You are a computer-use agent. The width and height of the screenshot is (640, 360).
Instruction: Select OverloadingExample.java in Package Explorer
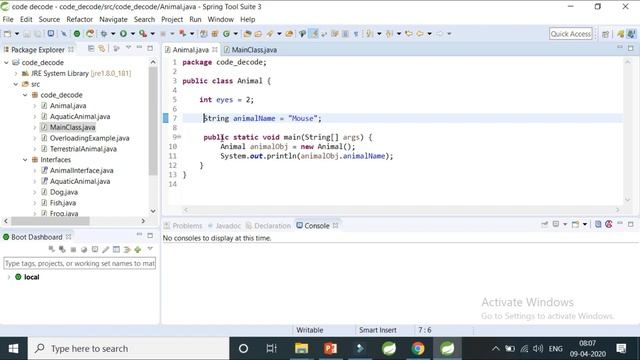pos(89,138)
